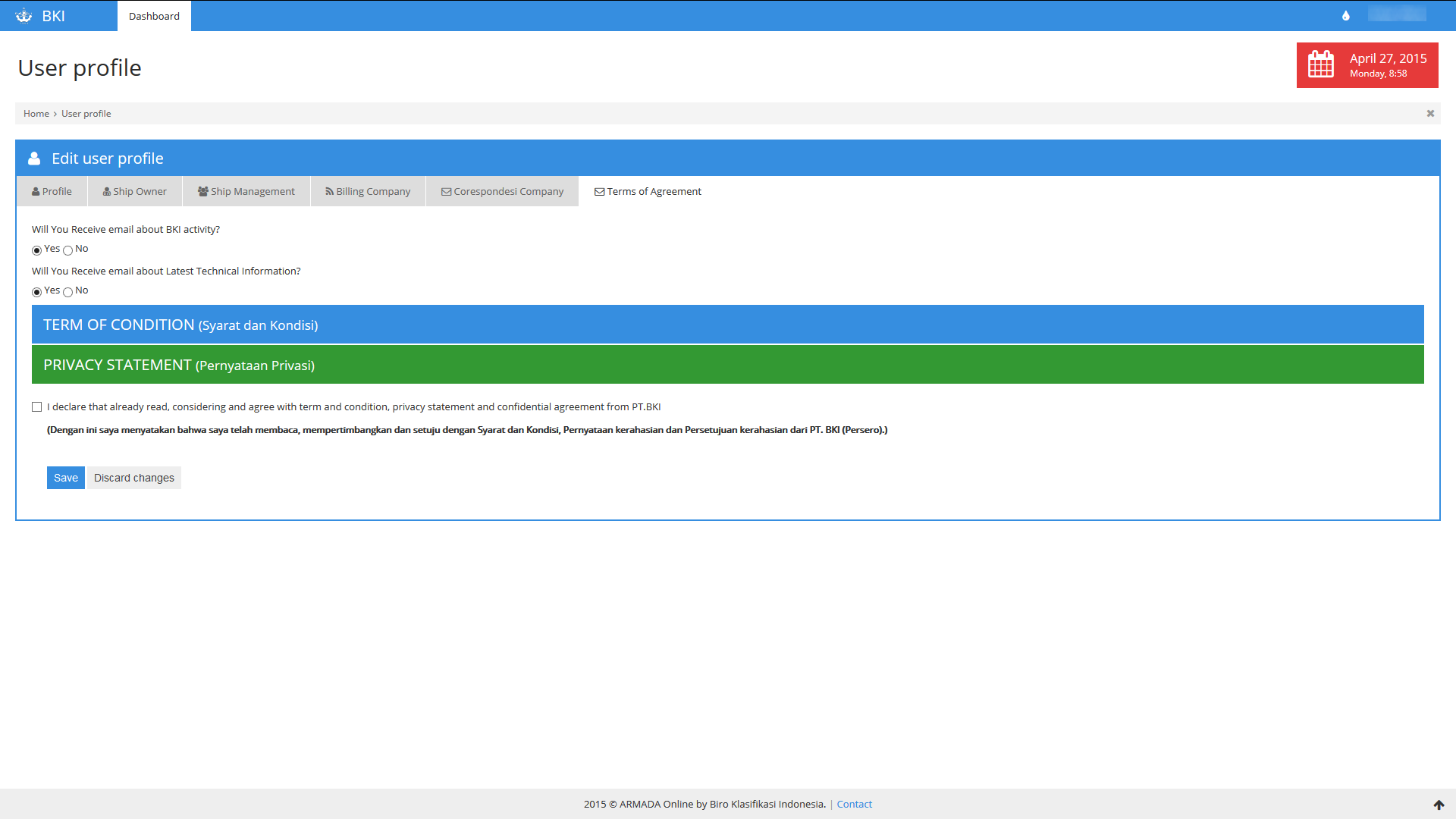Click the scroll-to-top arrow icon
The width and height of the screenshot is (1456, 819).
pyautogui.click(x=1439, y=805)
